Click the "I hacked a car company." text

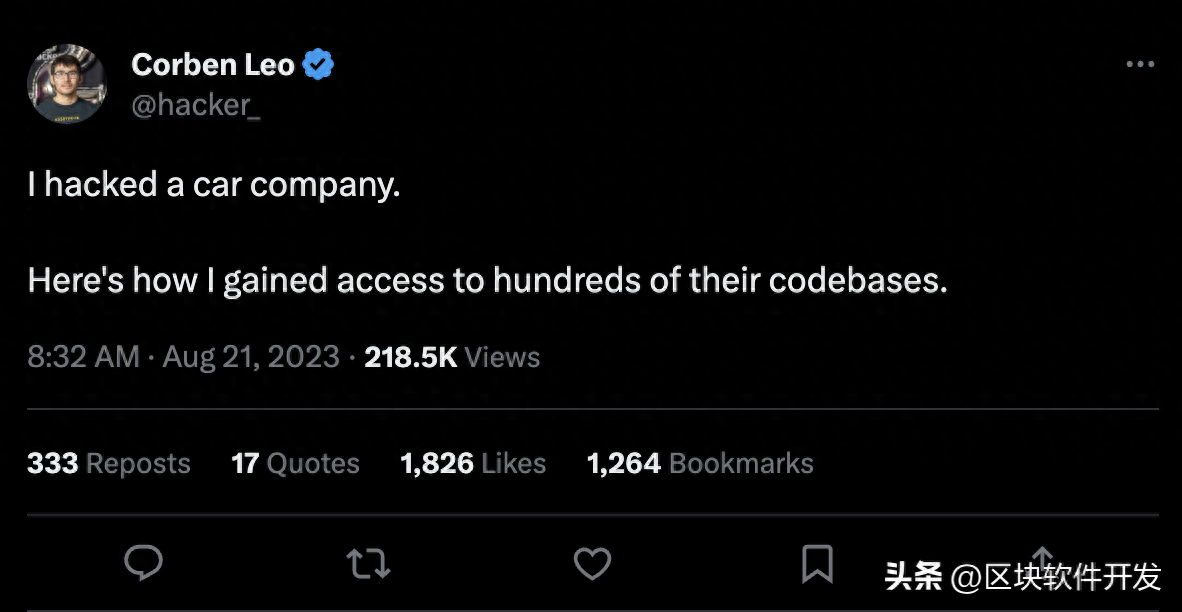pos(214,185)
